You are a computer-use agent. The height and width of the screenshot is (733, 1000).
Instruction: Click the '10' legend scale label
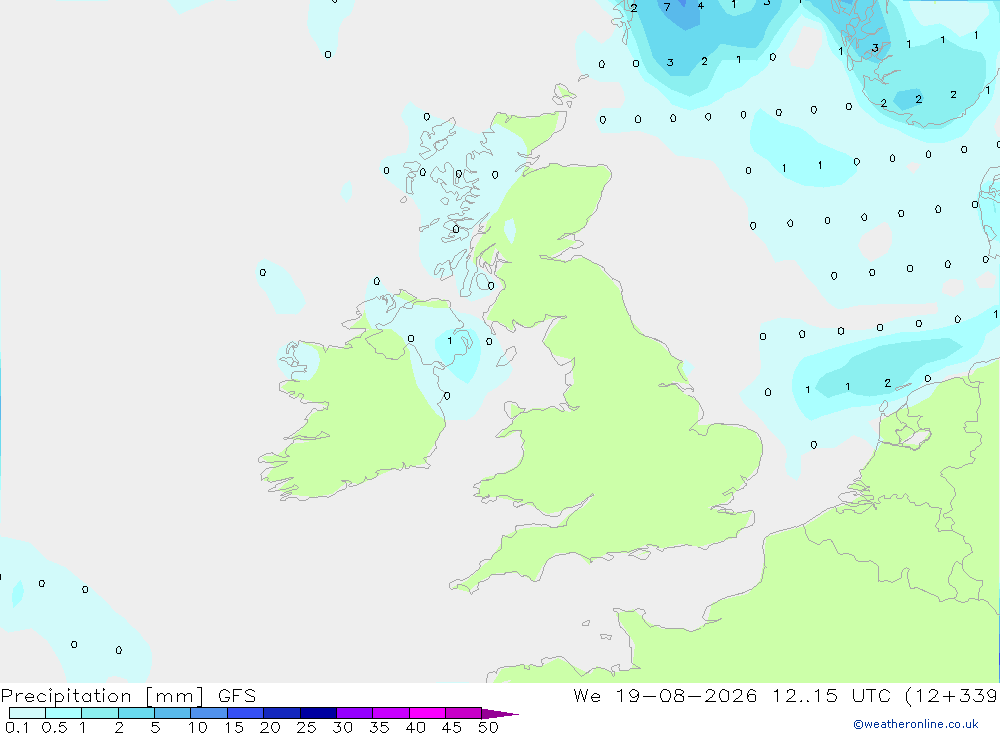pyautogui.click(x=198, y=727)
